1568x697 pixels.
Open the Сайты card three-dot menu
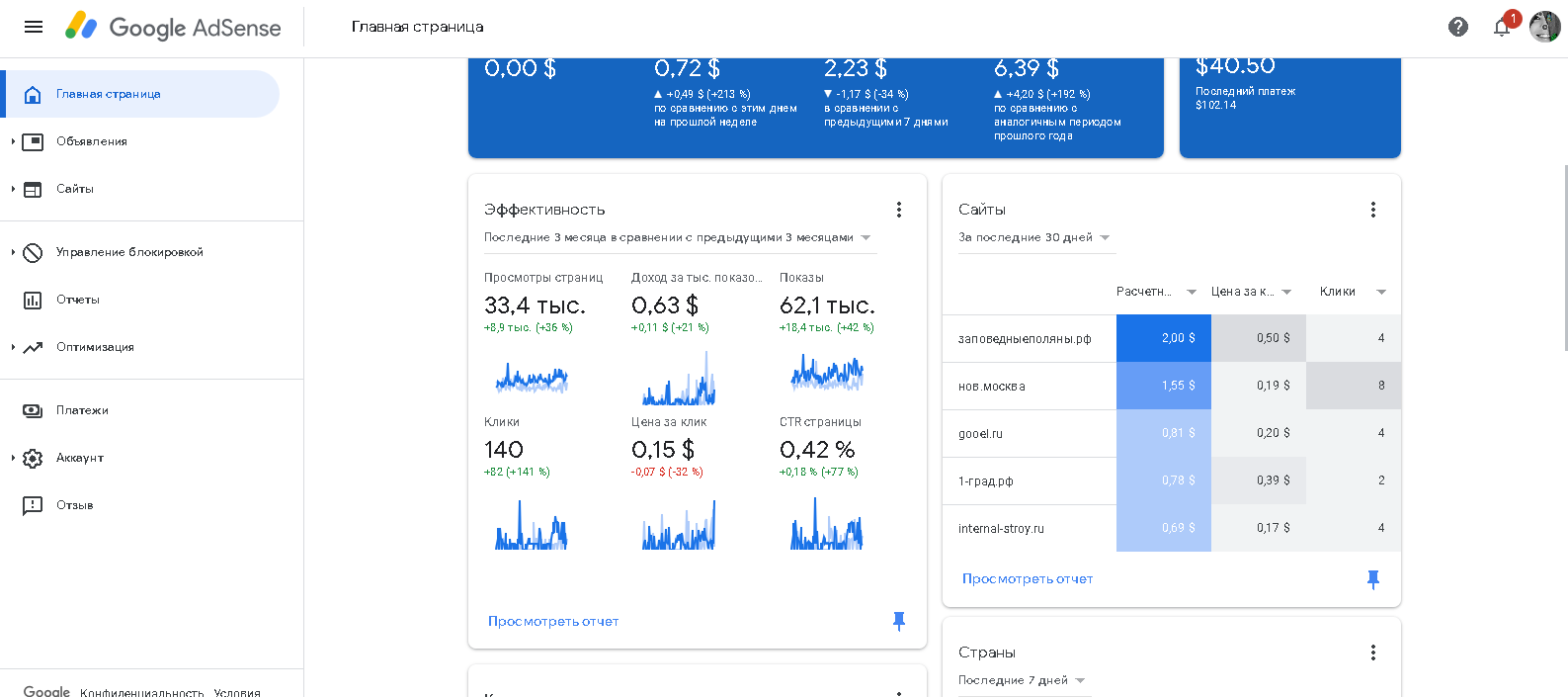point(1373,210)
